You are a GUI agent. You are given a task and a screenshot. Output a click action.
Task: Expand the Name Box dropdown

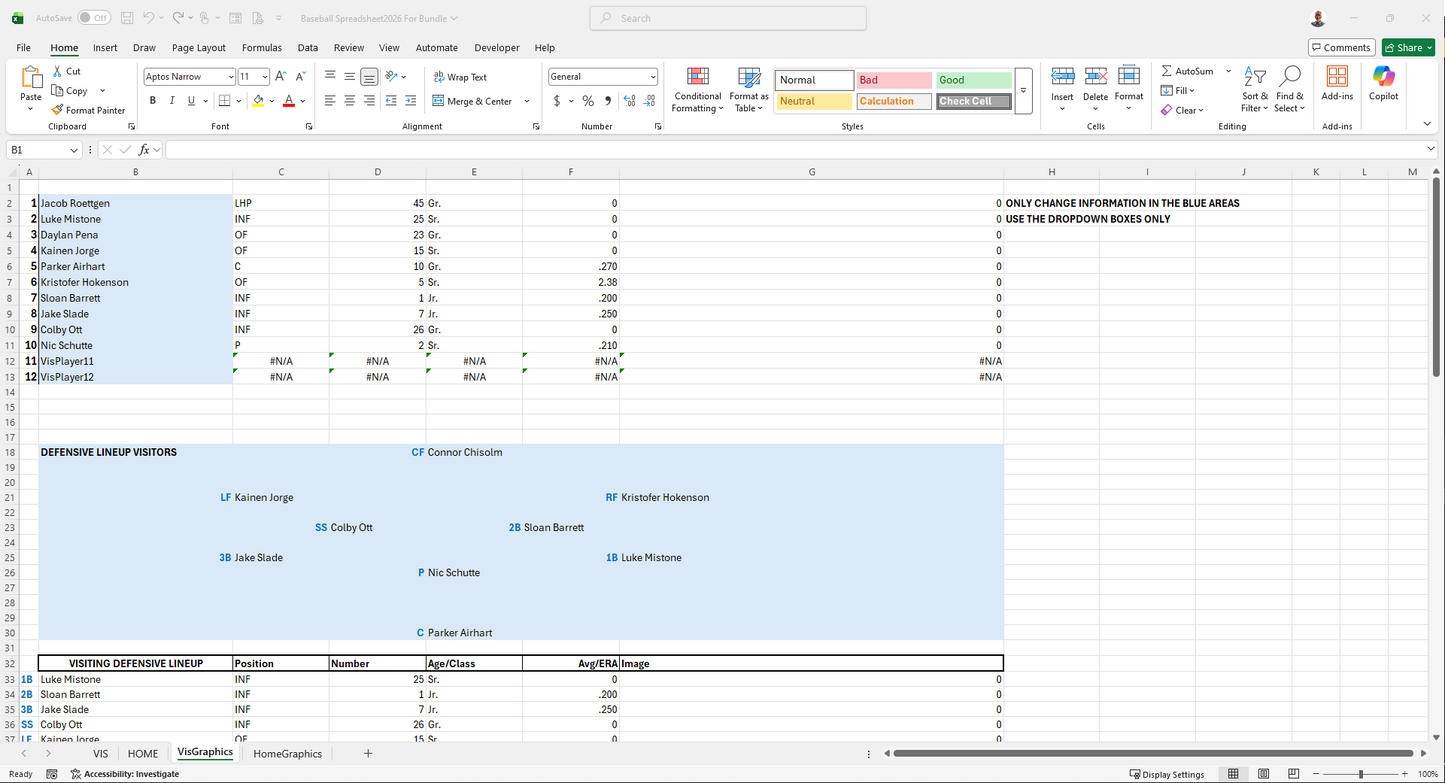pos(74,149)
